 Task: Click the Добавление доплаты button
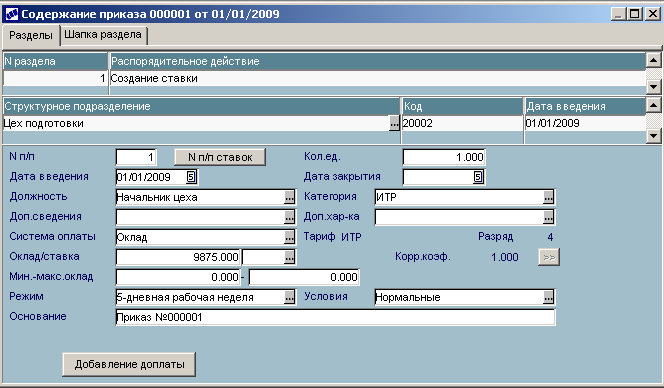coord(129,364)
